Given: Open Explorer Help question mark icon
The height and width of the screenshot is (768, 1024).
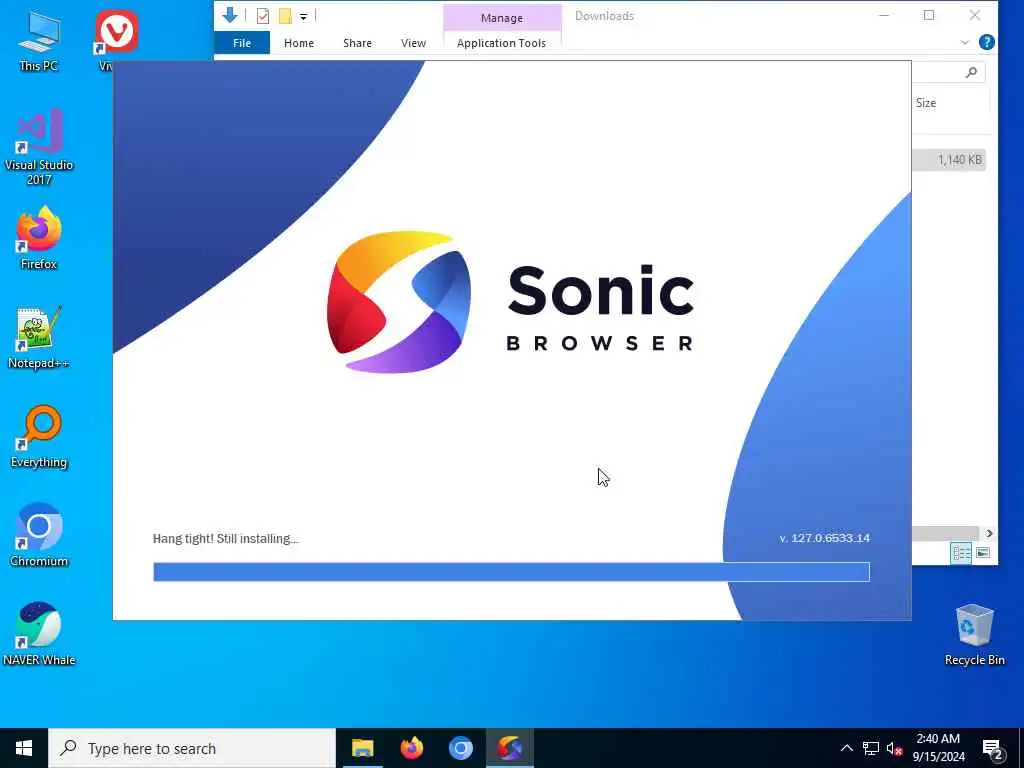Looking at the screenshot, I should (x=987, y=42).
